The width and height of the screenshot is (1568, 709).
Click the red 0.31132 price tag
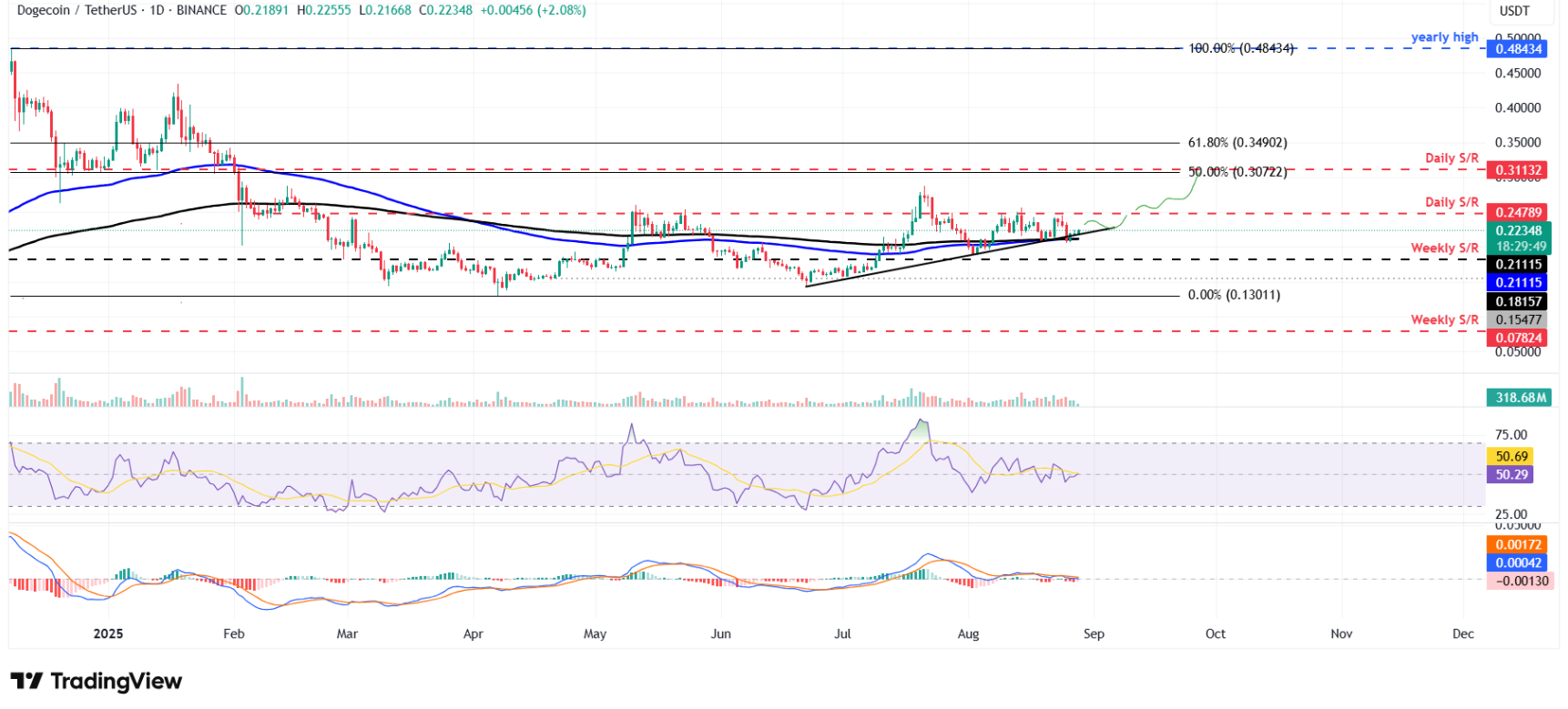tap(1517, 170)
